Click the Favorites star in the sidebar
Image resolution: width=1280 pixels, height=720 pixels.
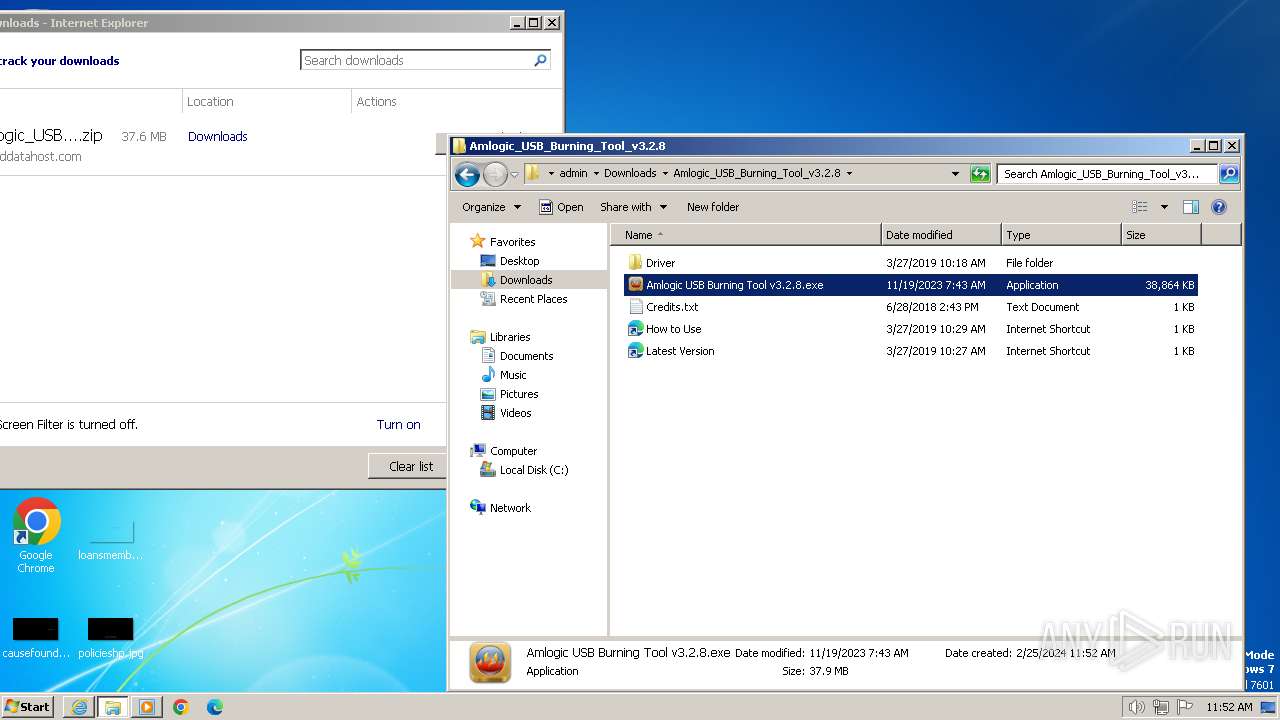tap(478, 241)
